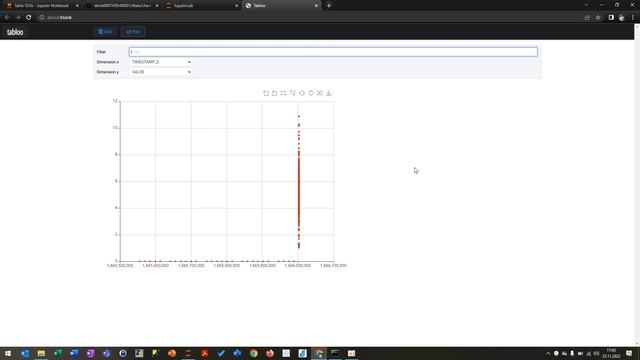Open Excel from the taskbar
The width and height of the screenshot is (640, 360).
coord(58,353)
